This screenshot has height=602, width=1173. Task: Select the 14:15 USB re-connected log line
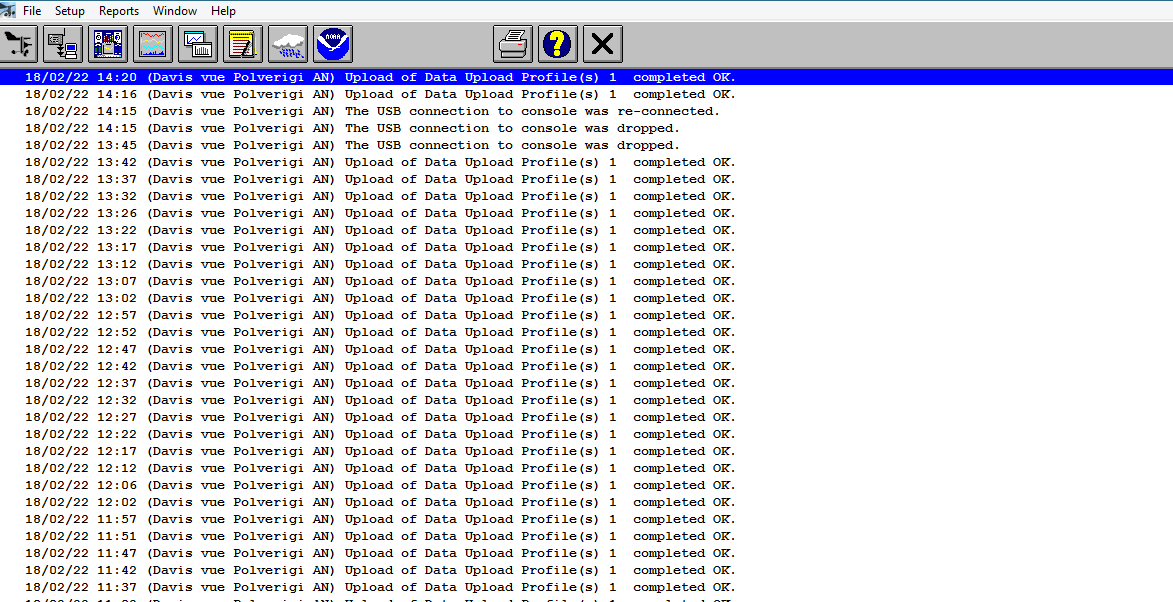372,111
